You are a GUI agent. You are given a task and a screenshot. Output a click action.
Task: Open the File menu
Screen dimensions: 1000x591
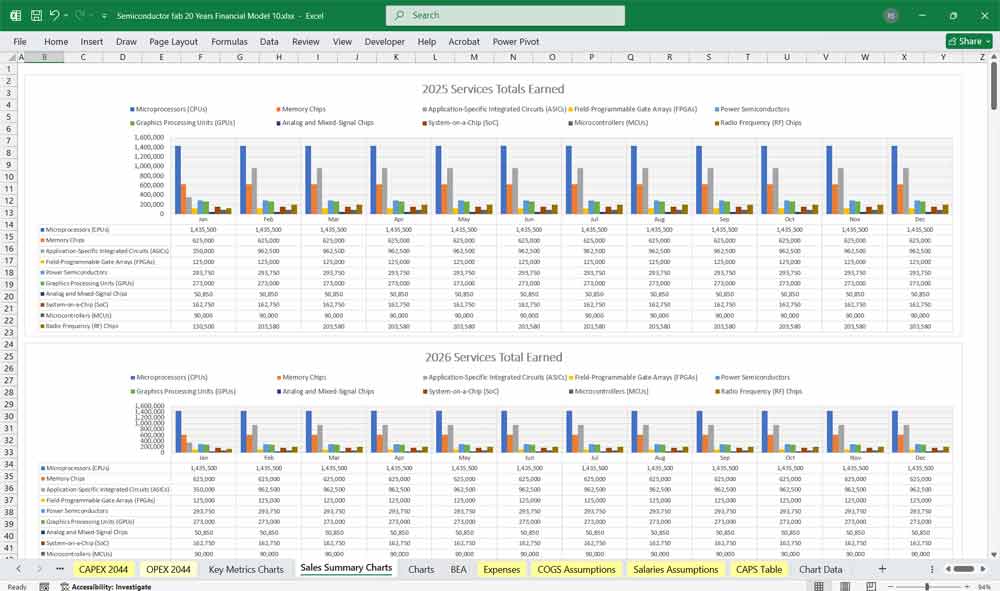20,42
